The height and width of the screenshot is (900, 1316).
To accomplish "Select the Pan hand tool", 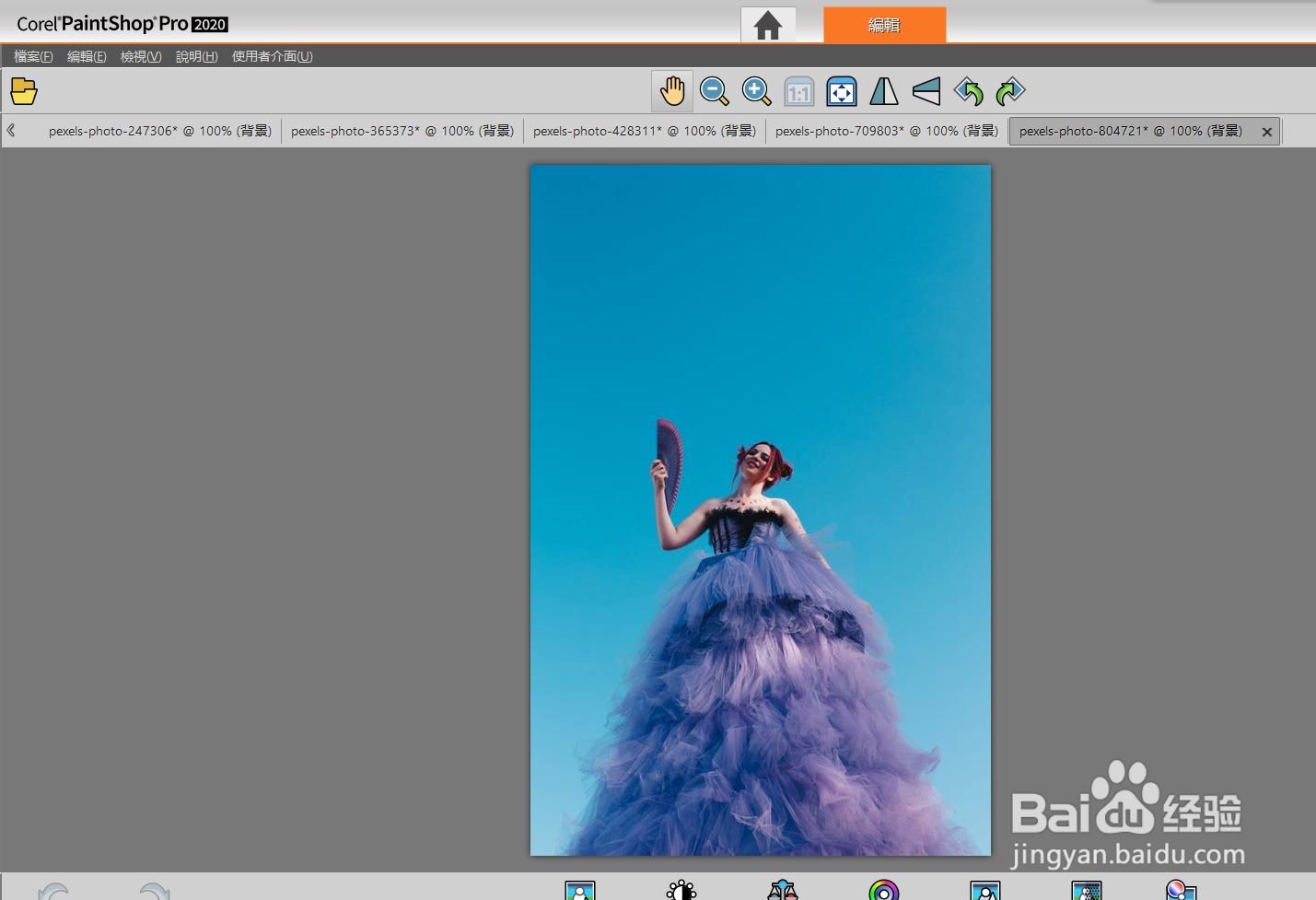I will (672, 91).
